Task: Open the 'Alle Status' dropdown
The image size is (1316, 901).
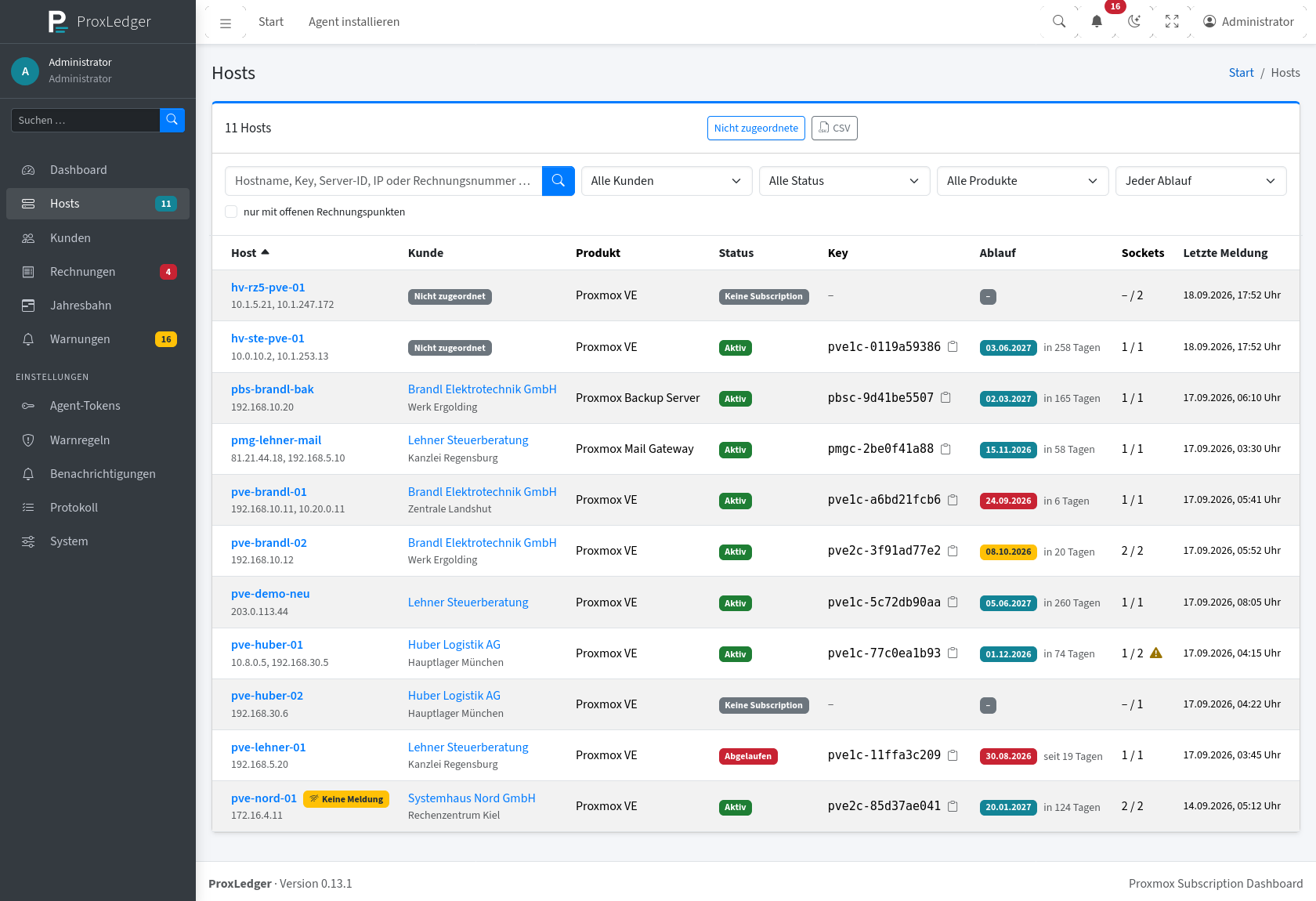Action: pos(844,181)
